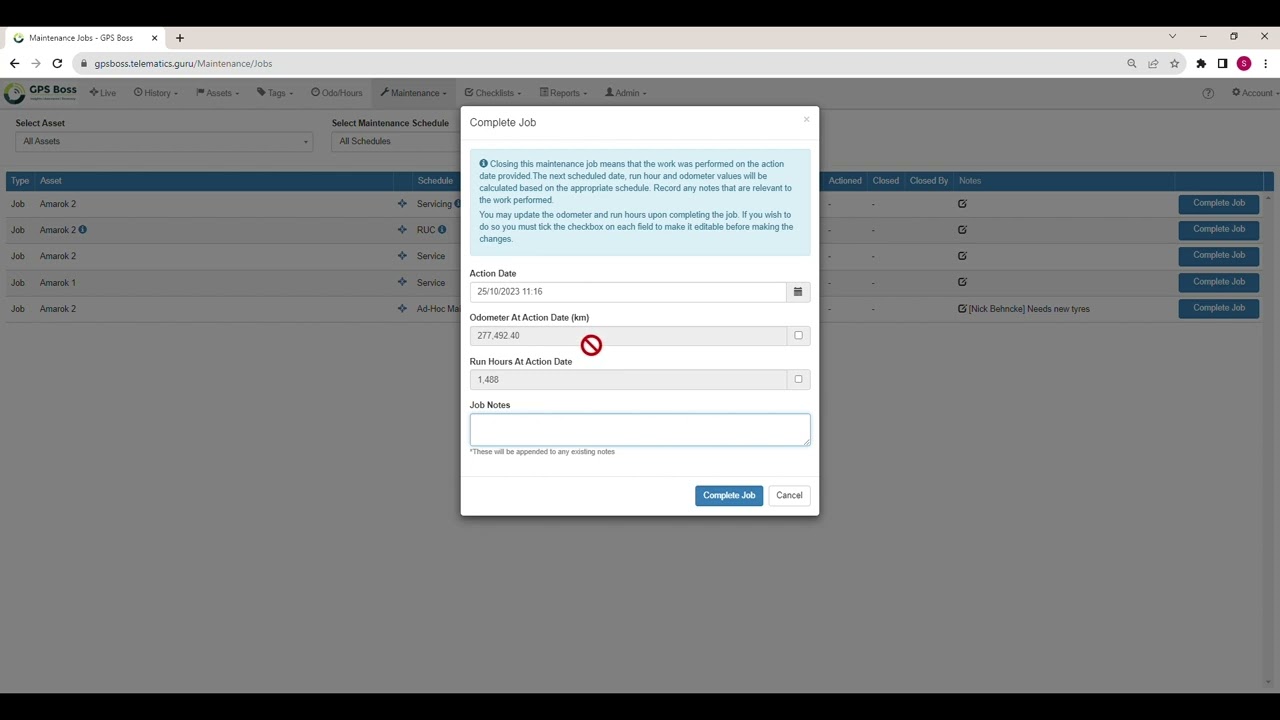1280x720 pixels.
Task: Click info icon beside Amarok 2 asset
Action: 82,230
